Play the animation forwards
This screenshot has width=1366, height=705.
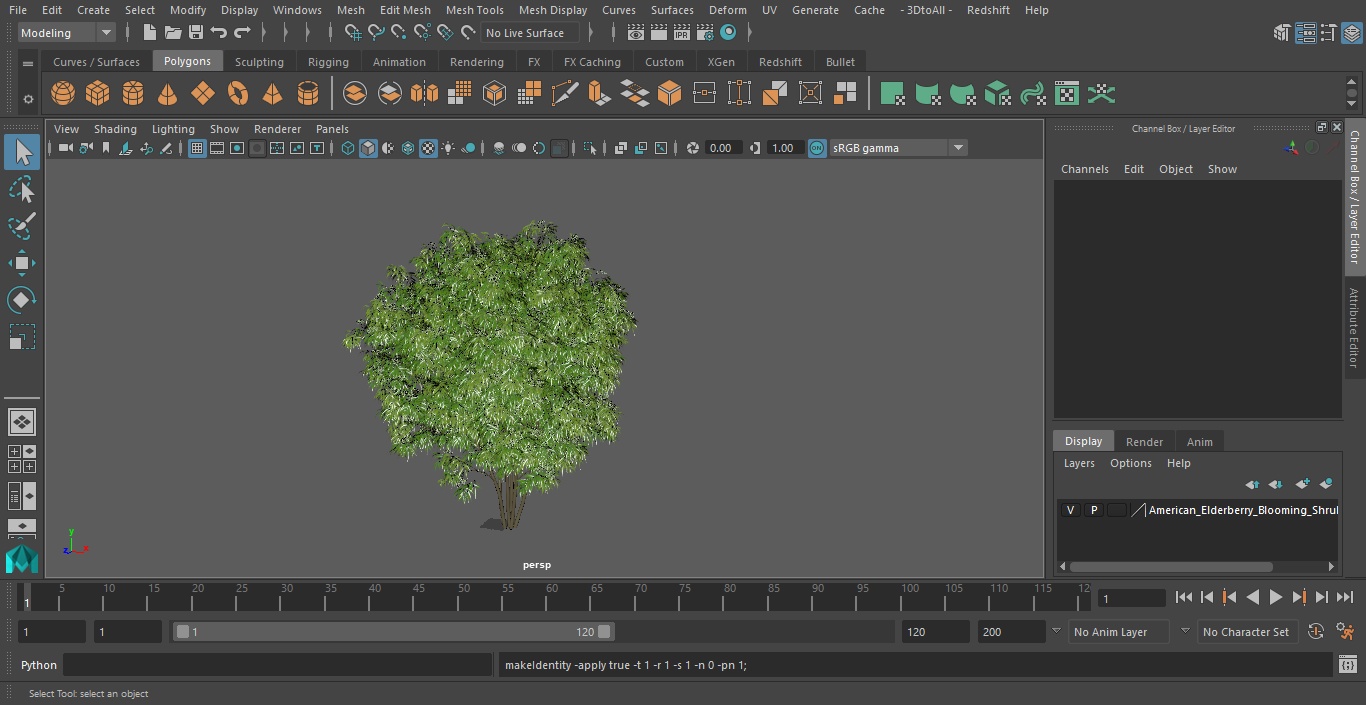tap(1275, 597)
